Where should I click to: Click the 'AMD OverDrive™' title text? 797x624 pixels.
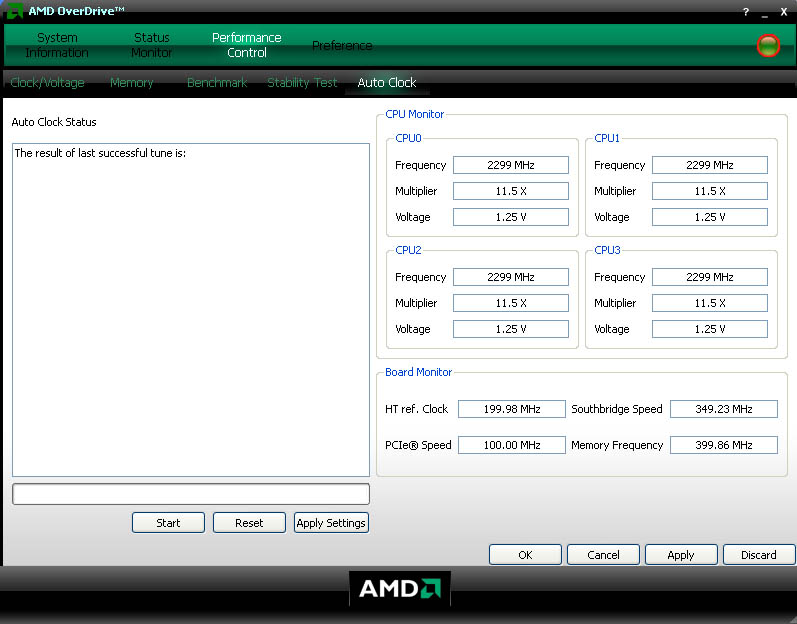point(76,11)
